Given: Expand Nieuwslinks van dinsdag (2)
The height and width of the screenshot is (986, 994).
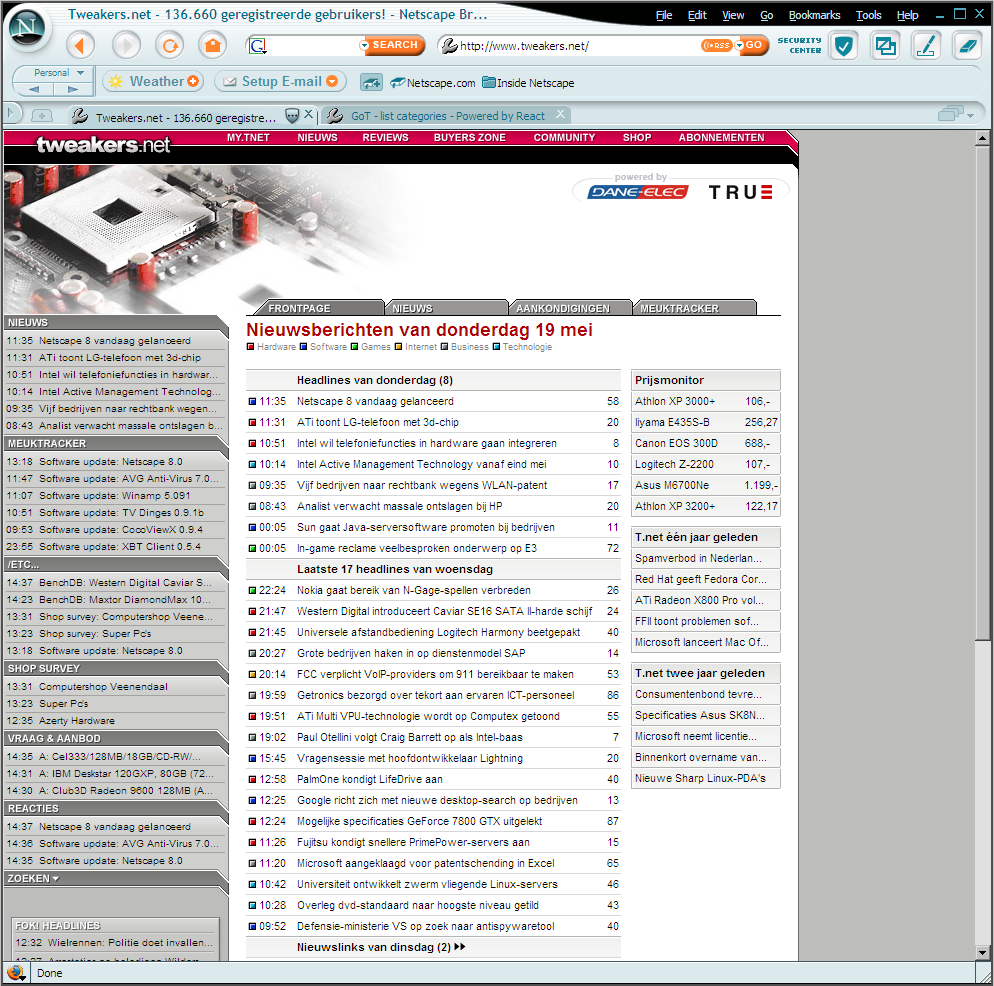Looking at the screenshot, I should (381, 947).
